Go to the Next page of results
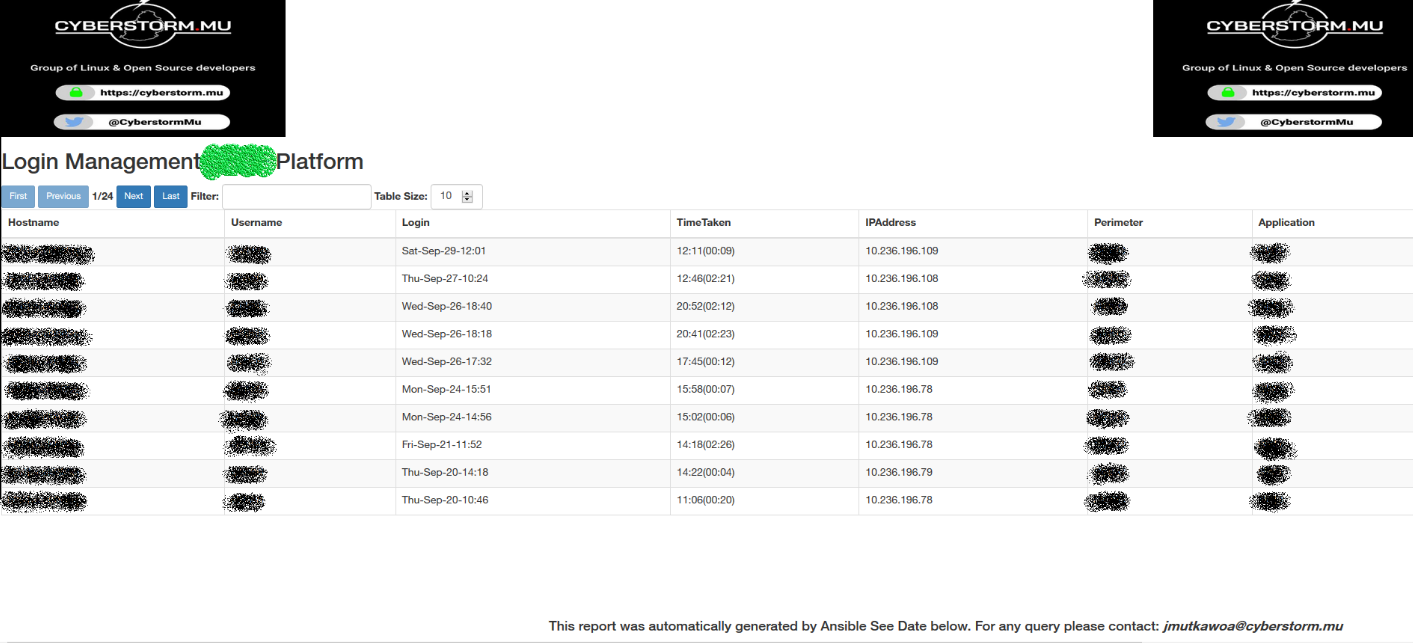 click(x=133, y=197)
